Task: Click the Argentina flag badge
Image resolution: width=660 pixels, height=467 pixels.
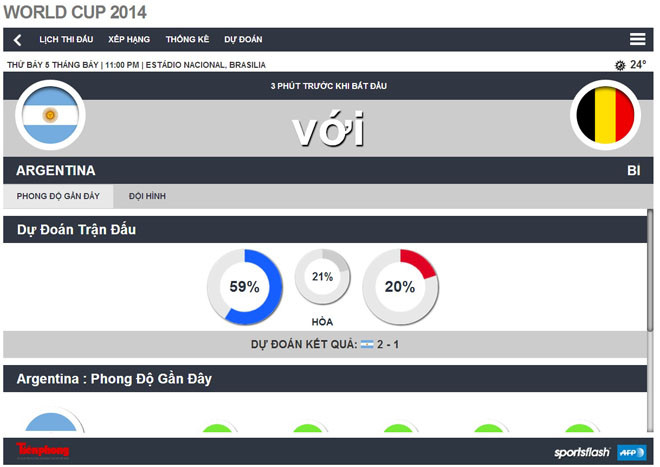Action: tap(50, 114)
